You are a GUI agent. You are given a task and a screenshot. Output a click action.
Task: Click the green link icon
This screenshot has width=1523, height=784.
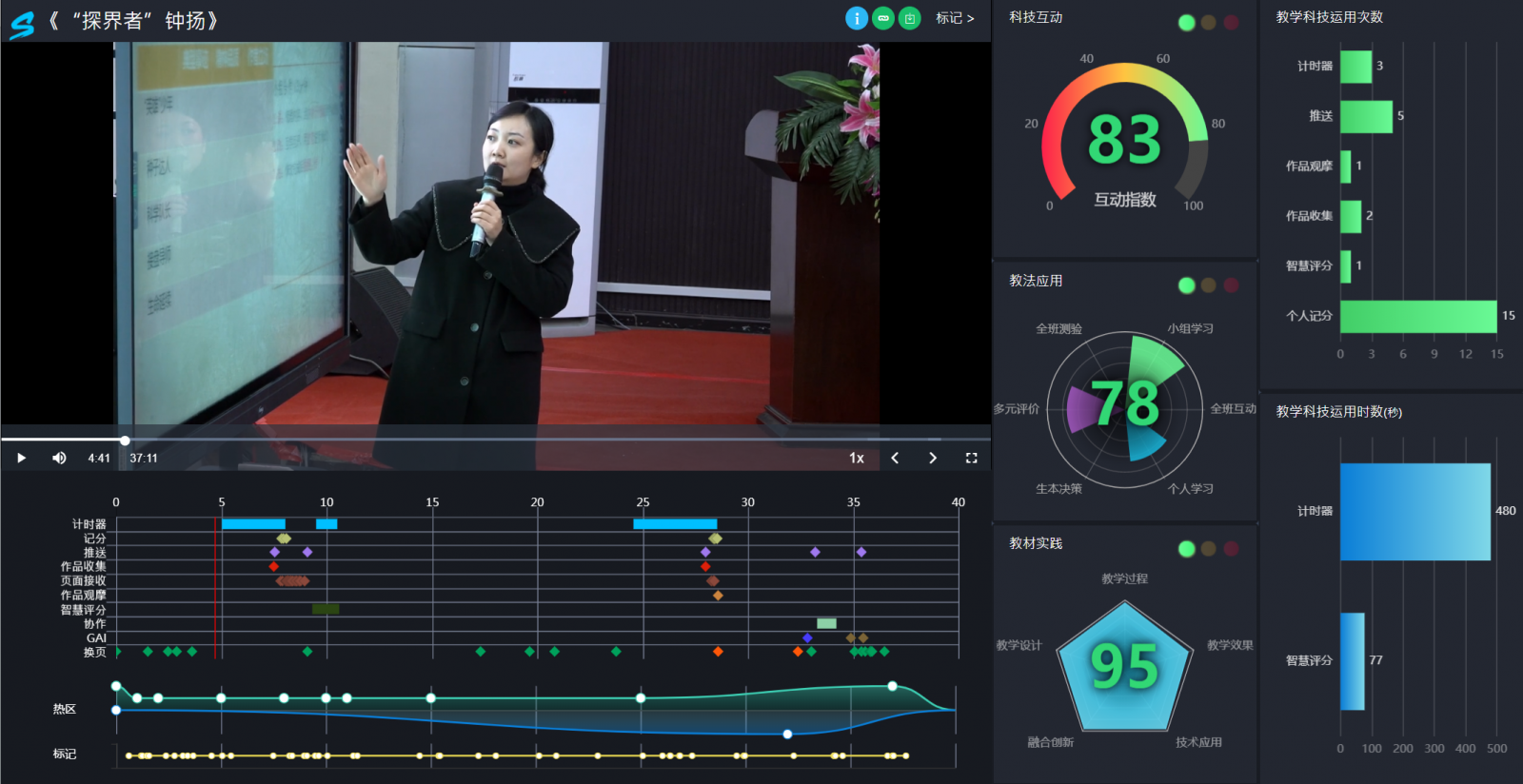pos(883,18)
